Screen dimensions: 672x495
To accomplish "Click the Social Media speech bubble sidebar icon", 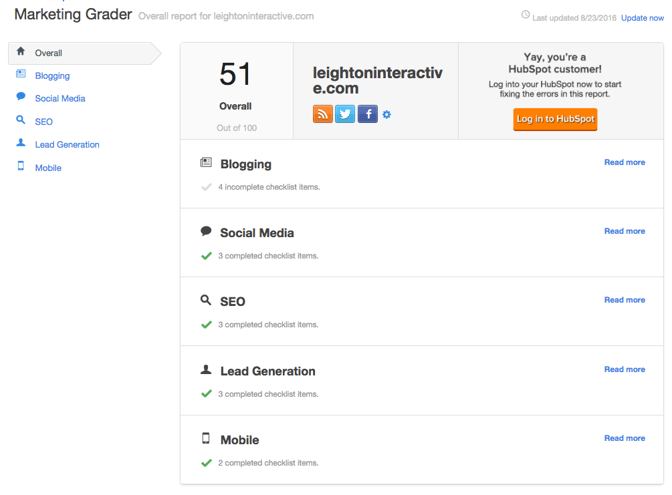I will (21, 96).
